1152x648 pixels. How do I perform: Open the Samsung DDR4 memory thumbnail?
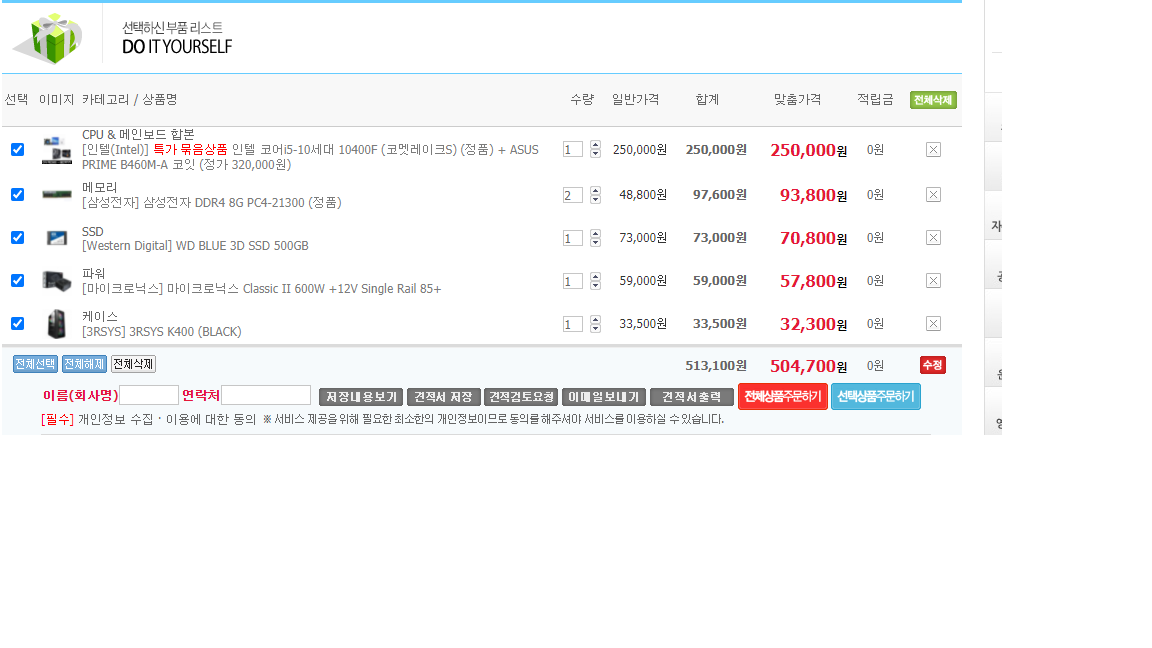pos(57,195)
